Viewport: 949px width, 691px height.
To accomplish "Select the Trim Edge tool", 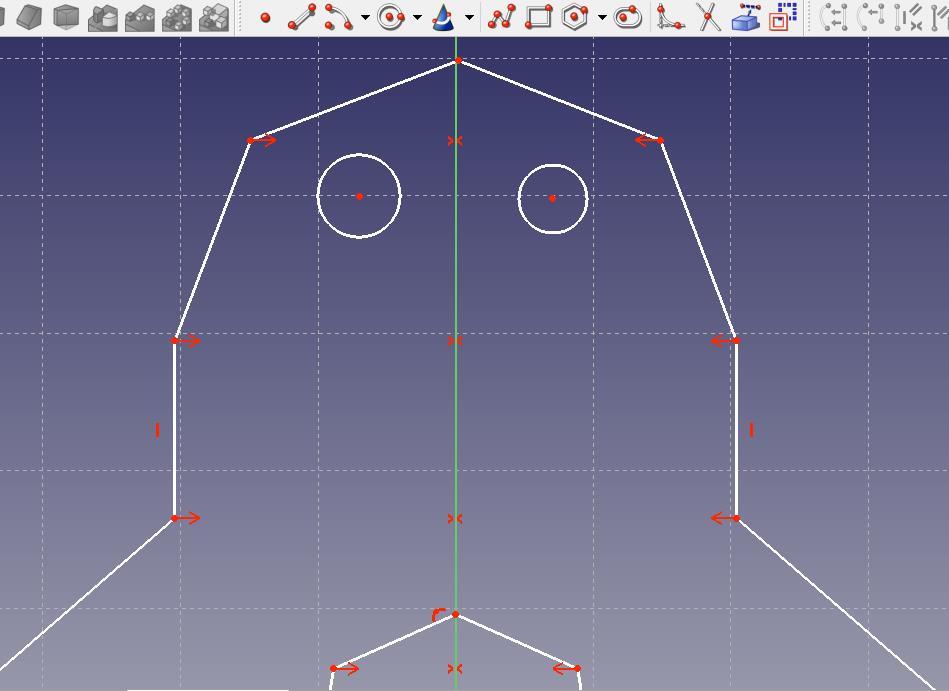I will click(708, 17).
